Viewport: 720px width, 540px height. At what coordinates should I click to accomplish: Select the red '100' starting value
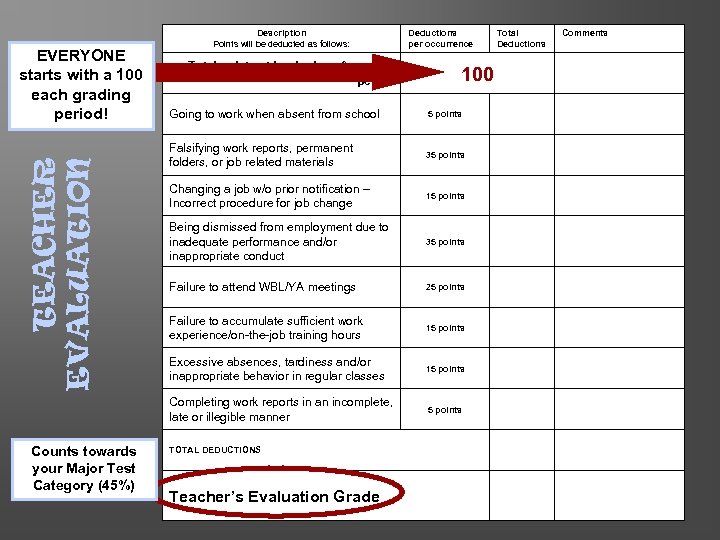(478, 74)
